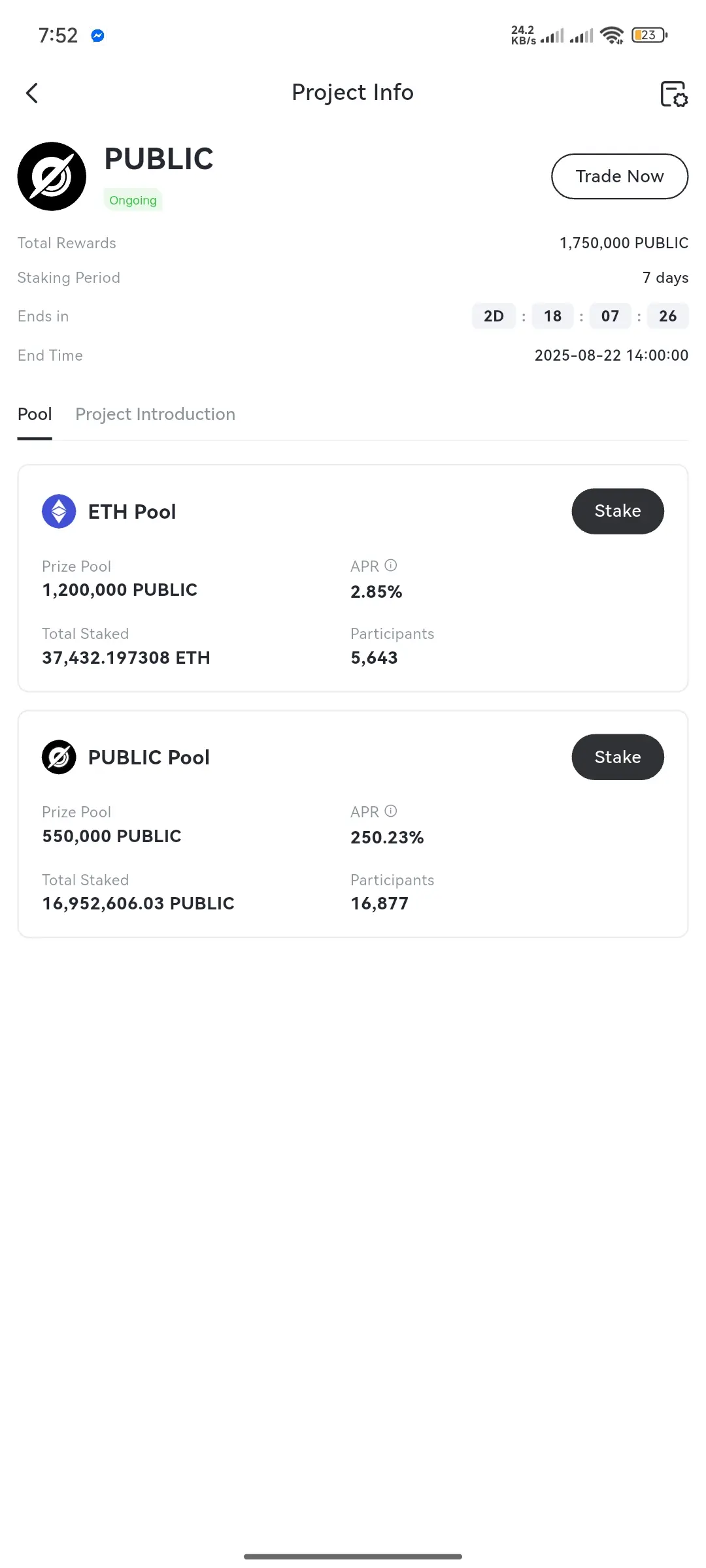This screenshot has width=706, height=1568.
Task: Go back using the left arrow icon
Action: (x=32, y=93)
